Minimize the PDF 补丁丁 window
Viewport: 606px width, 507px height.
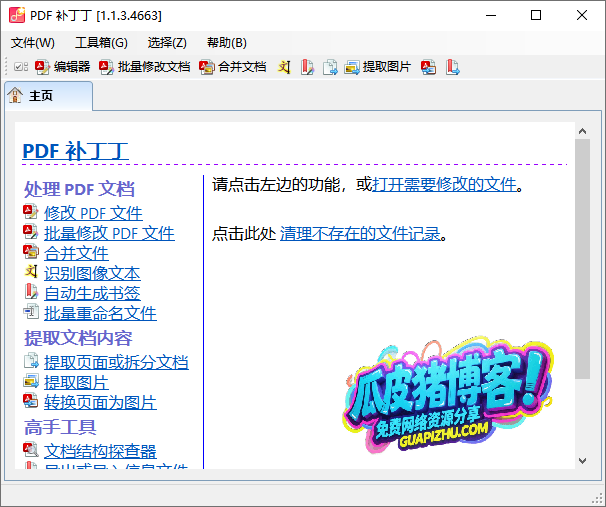point(491,15)
